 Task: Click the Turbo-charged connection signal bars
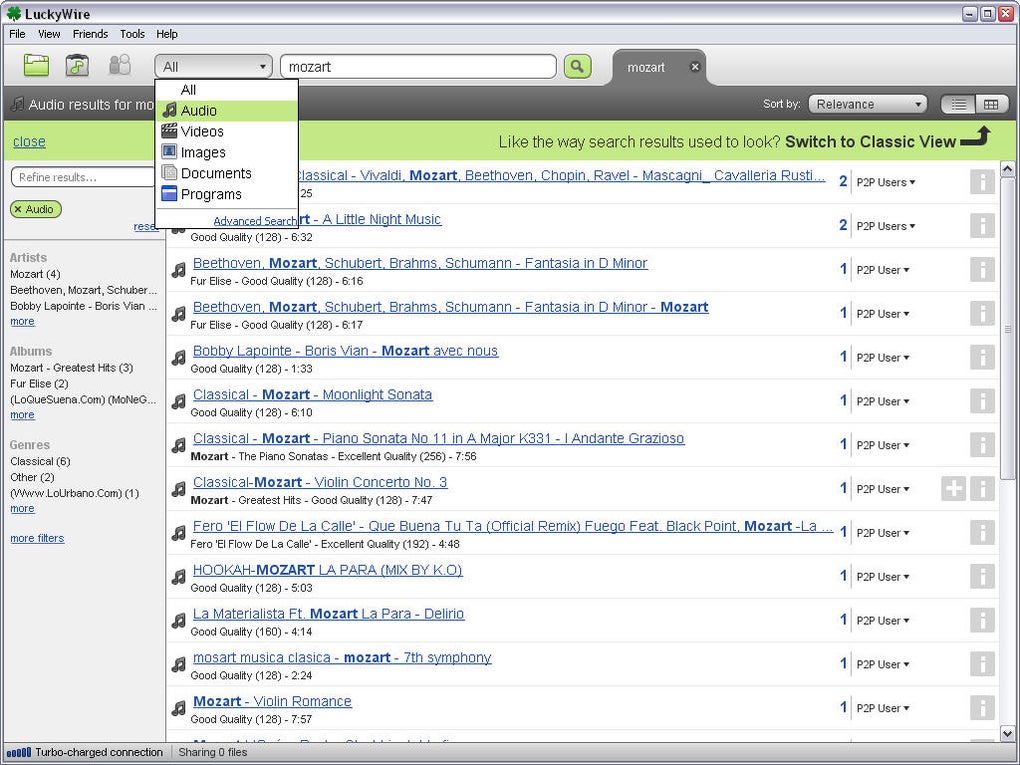19,753
